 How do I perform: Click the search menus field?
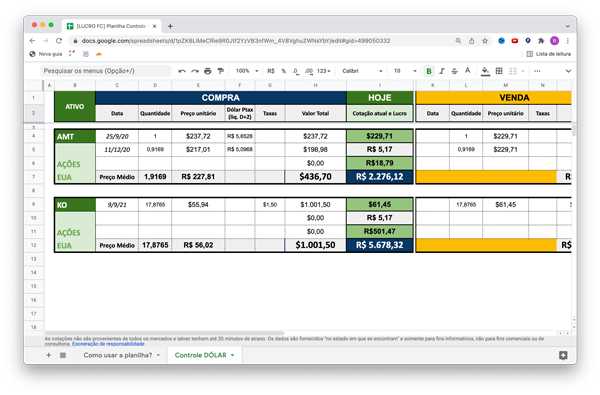coord(106,71)
